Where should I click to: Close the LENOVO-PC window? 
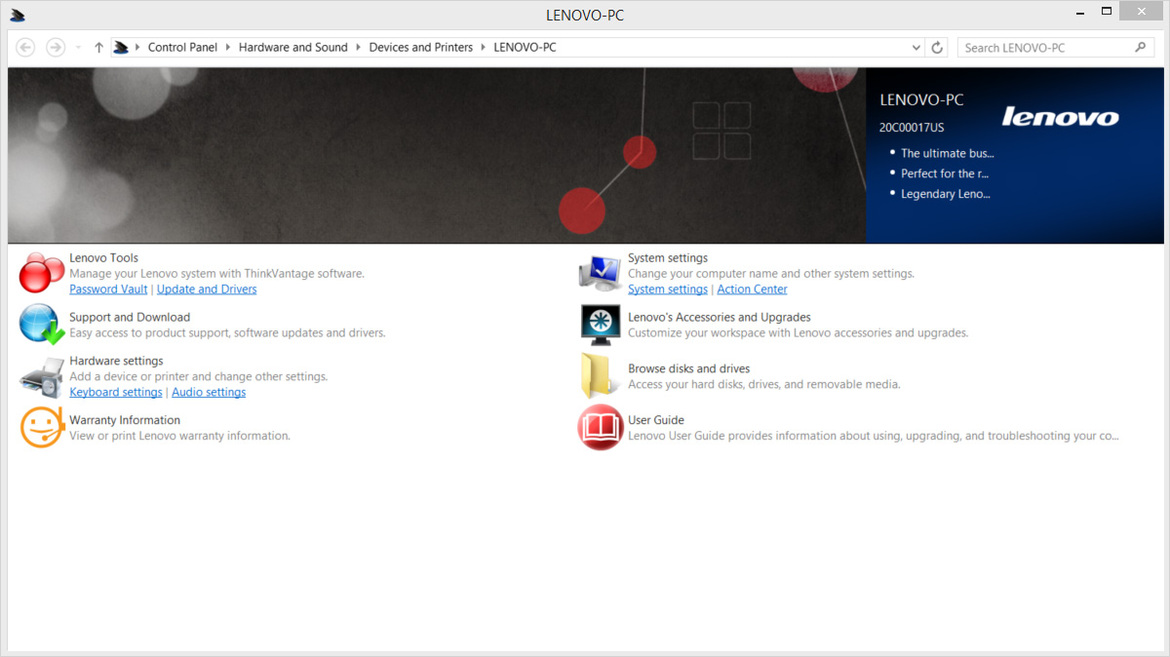1141,11
